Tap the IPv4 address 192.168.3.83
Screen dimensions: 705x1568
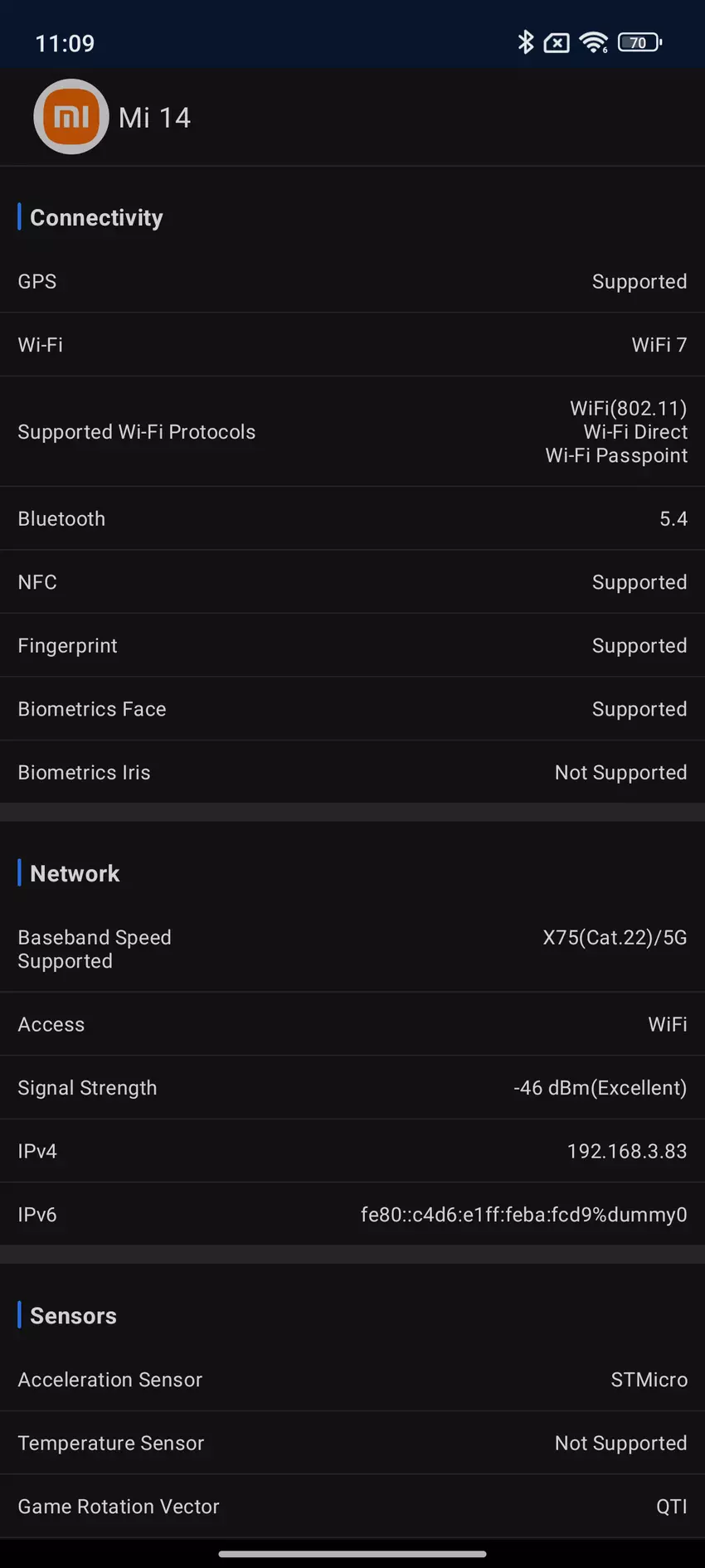[626, 1151]
